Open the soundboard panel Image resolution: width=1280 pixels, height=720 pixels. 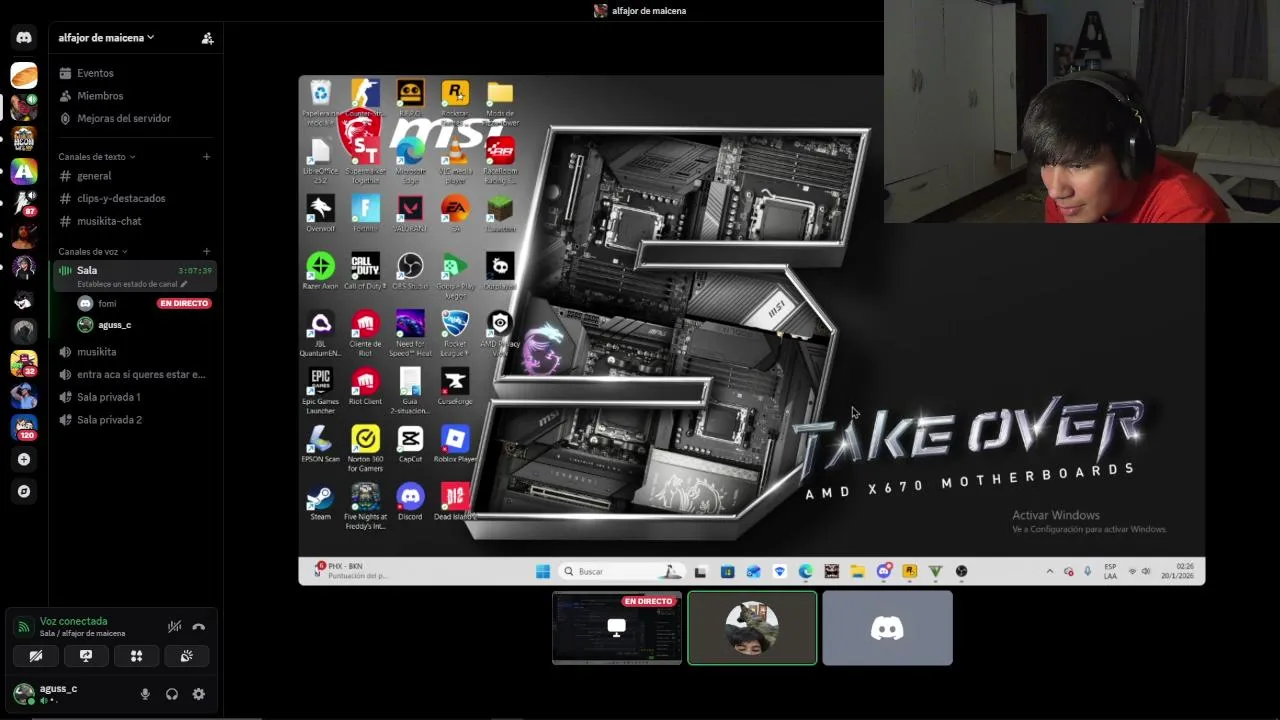tap(186, 656)
